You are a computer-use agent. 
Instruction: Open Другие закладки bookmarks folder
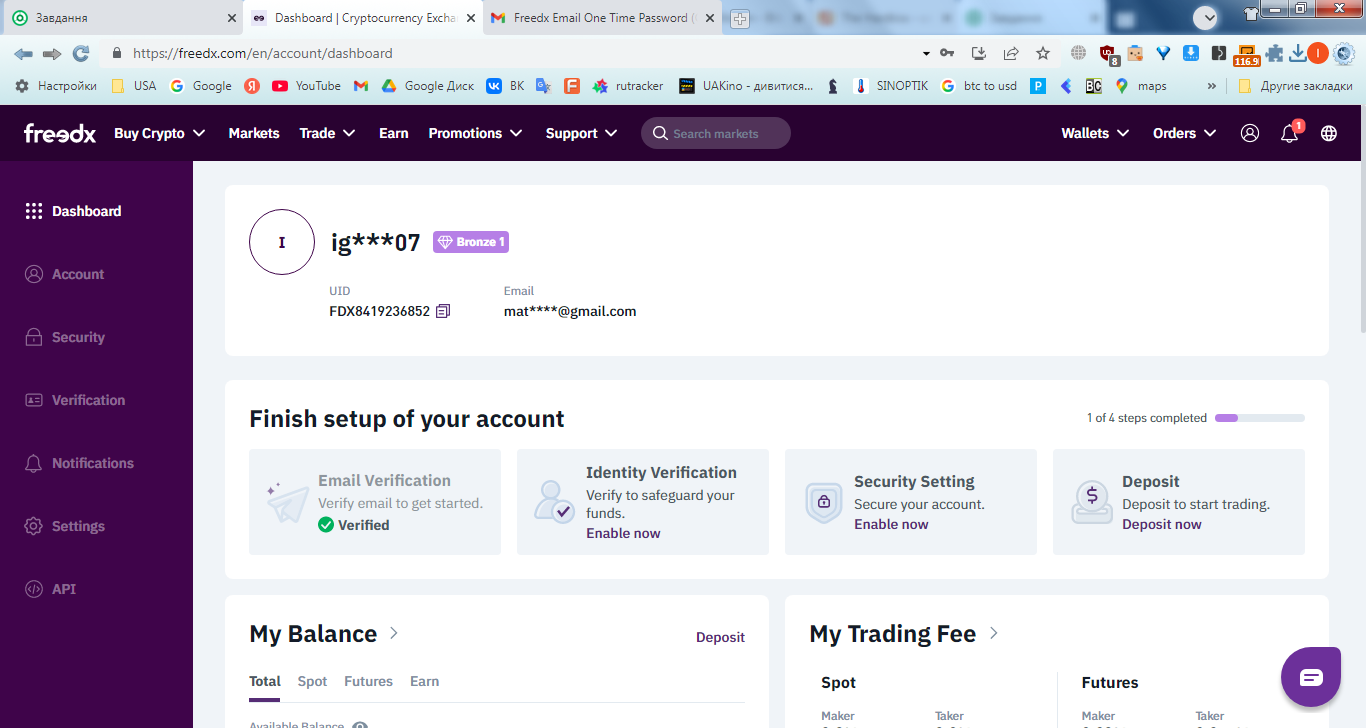[x=1295, y=86]
